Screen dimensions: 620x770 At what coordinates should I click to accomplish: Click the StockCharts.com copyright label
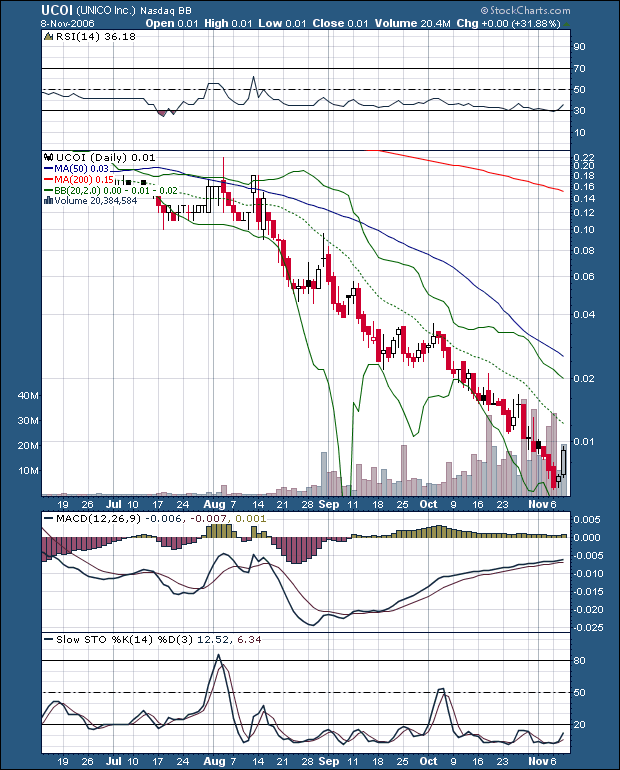[525, 10]
